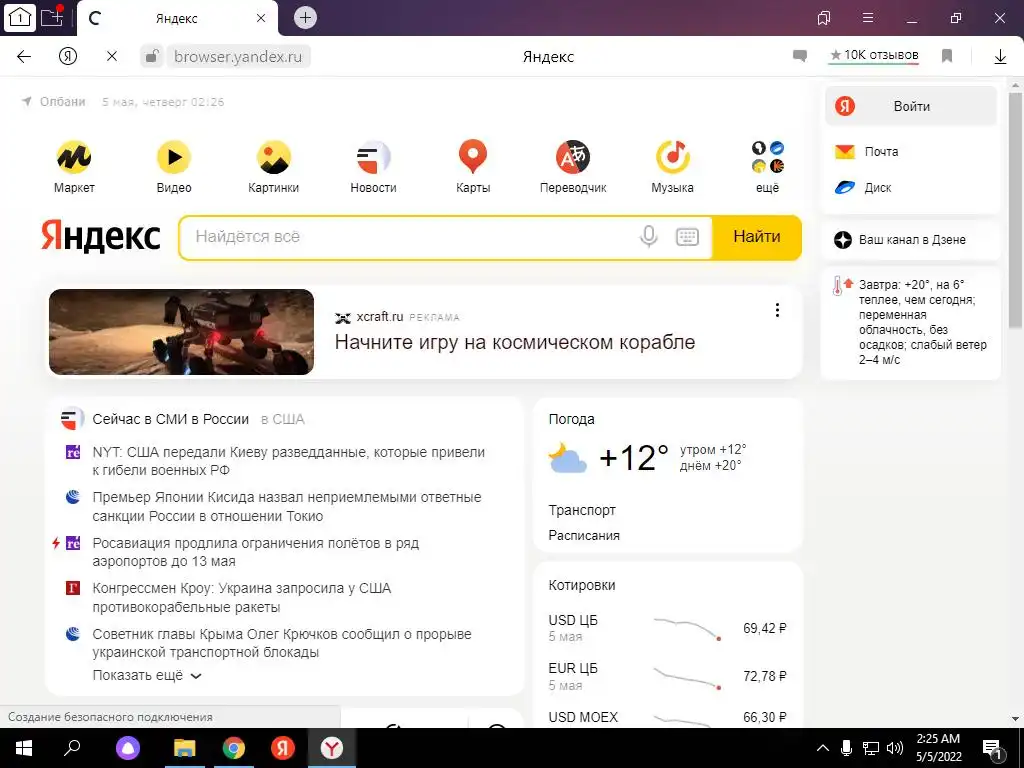Open EUR ЦБ exchange rate row
The image size is (1024, 768).
point(667,676)
